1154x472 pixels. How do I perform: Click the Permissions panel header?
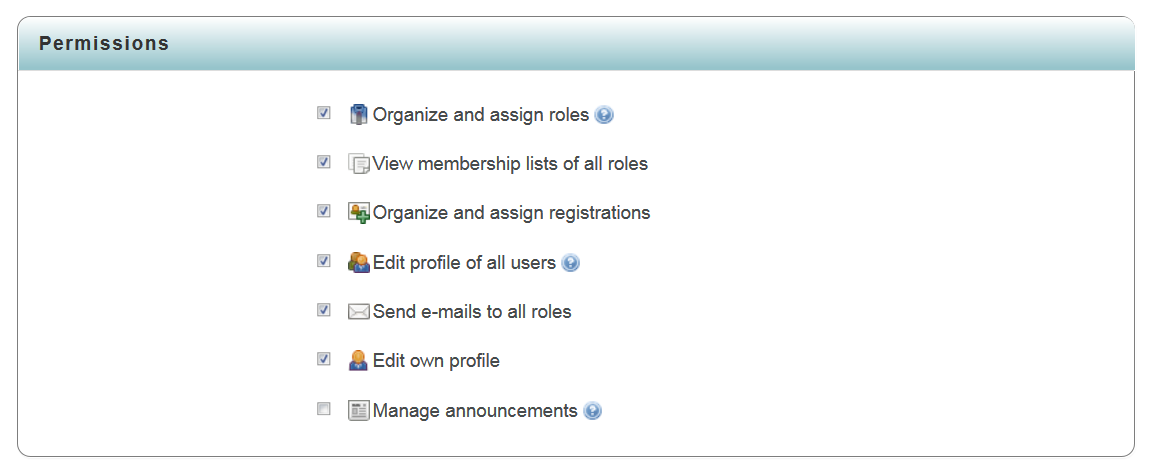(576, 44)
